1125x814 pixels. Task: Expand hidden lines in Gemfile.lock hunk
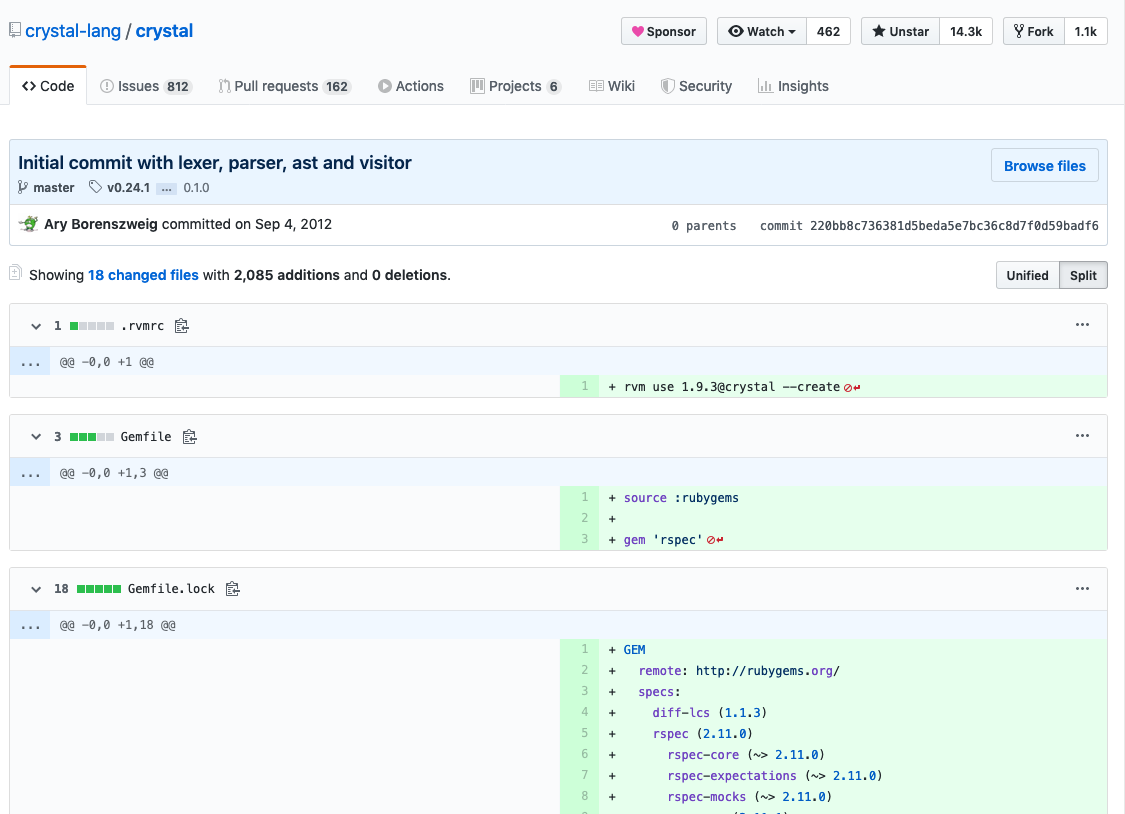coord(30,625)
